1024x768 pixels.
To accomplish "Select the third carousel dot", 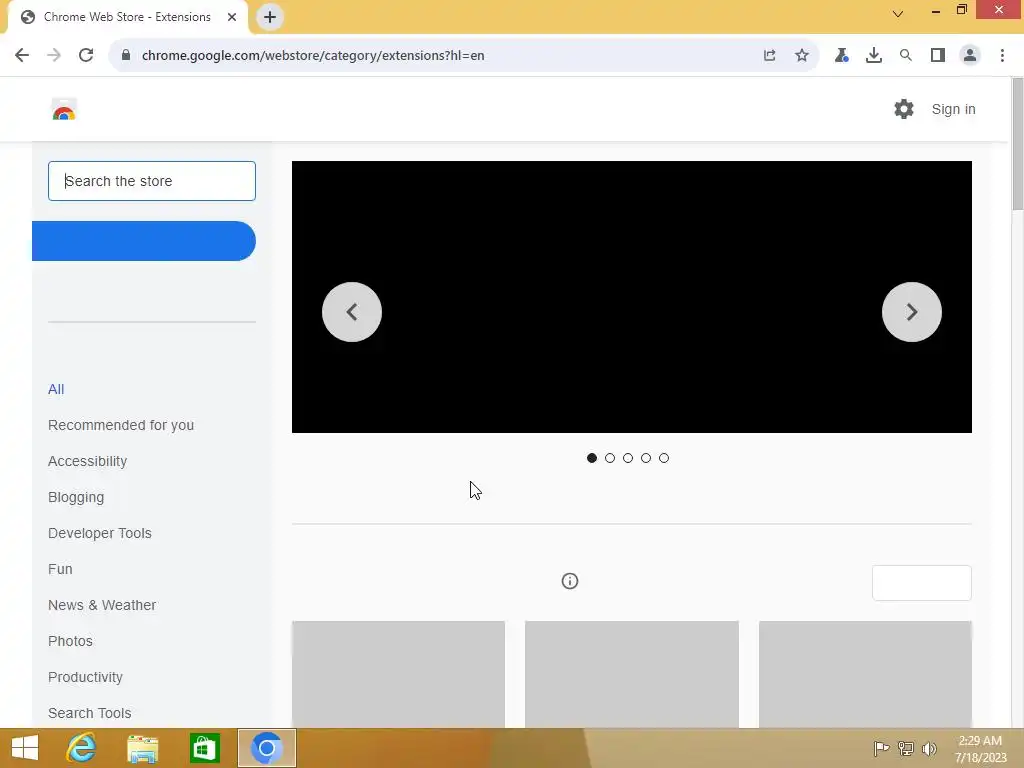I will [628, 458].
